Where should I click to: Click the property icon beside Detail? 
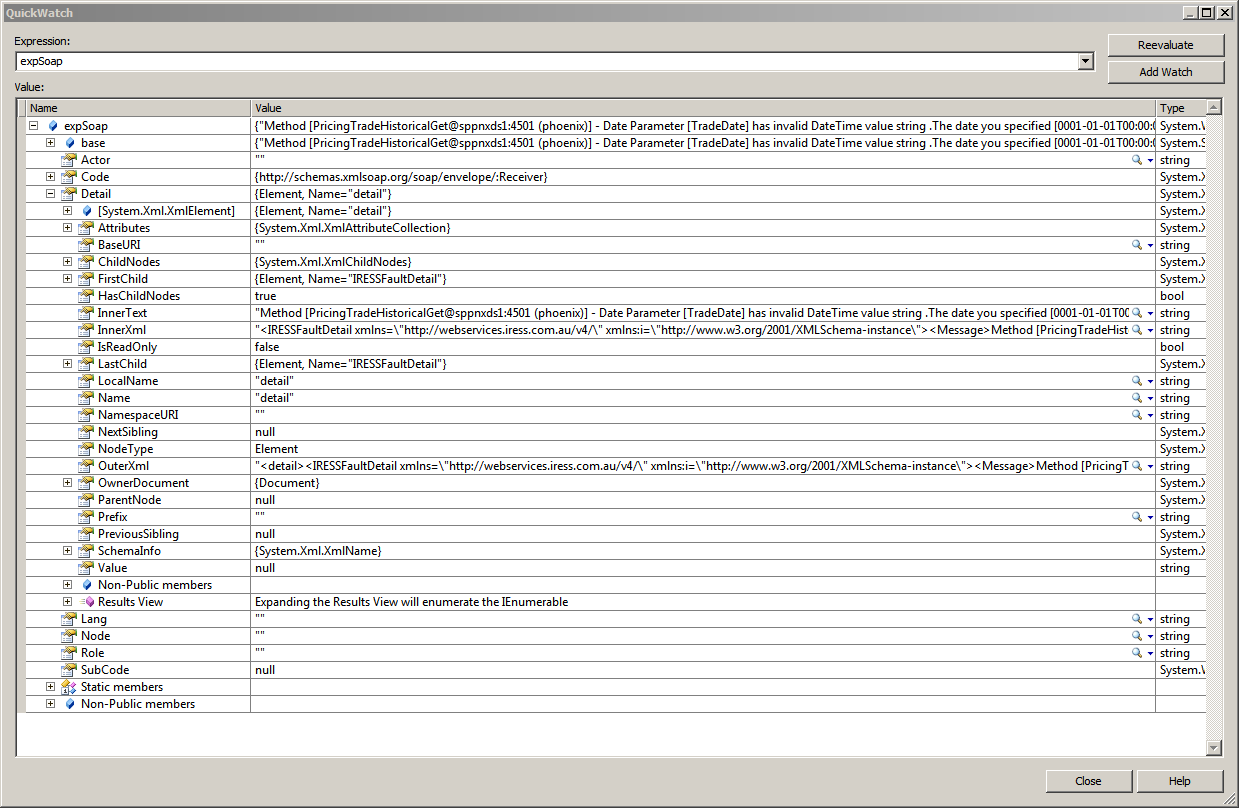point(69,194)
